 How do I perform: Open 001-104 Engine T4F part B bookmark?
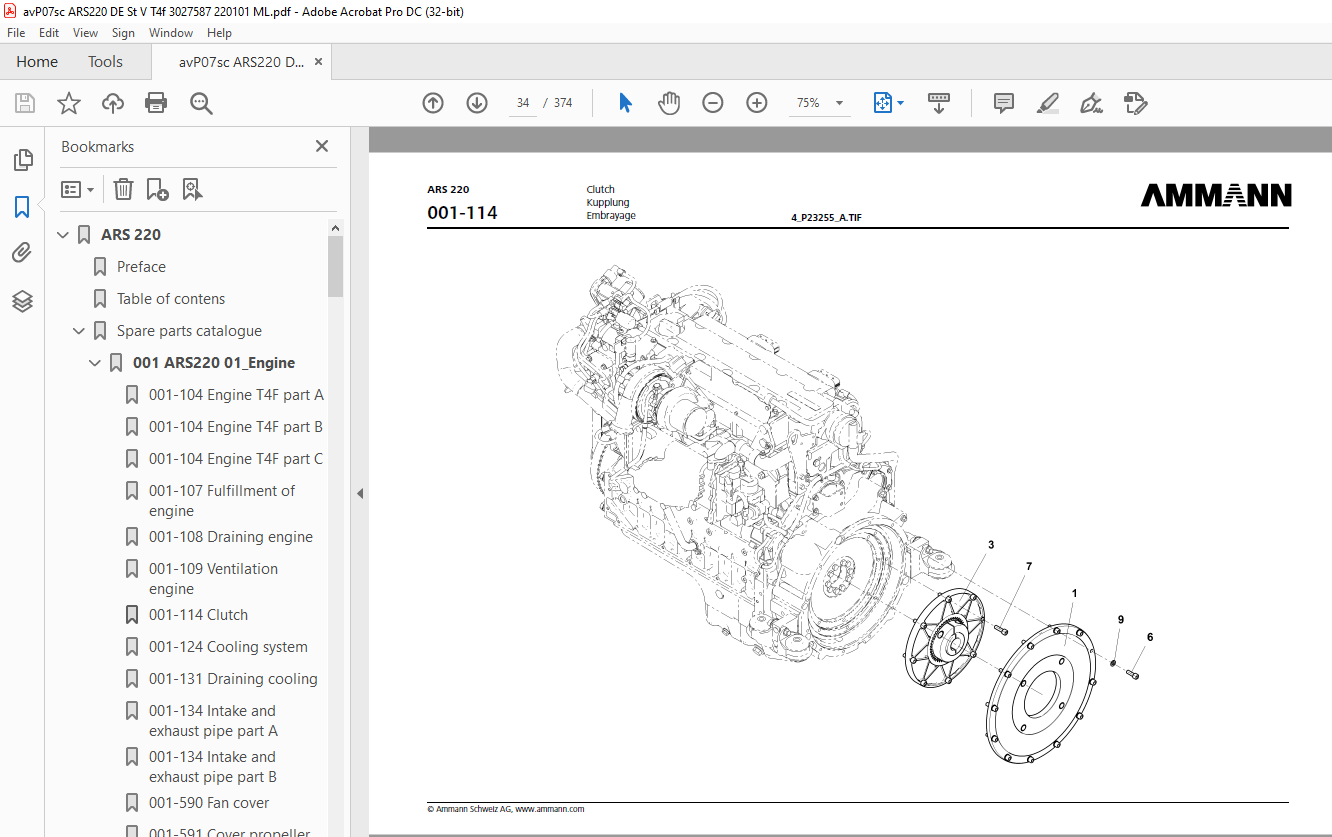[236, 427]
